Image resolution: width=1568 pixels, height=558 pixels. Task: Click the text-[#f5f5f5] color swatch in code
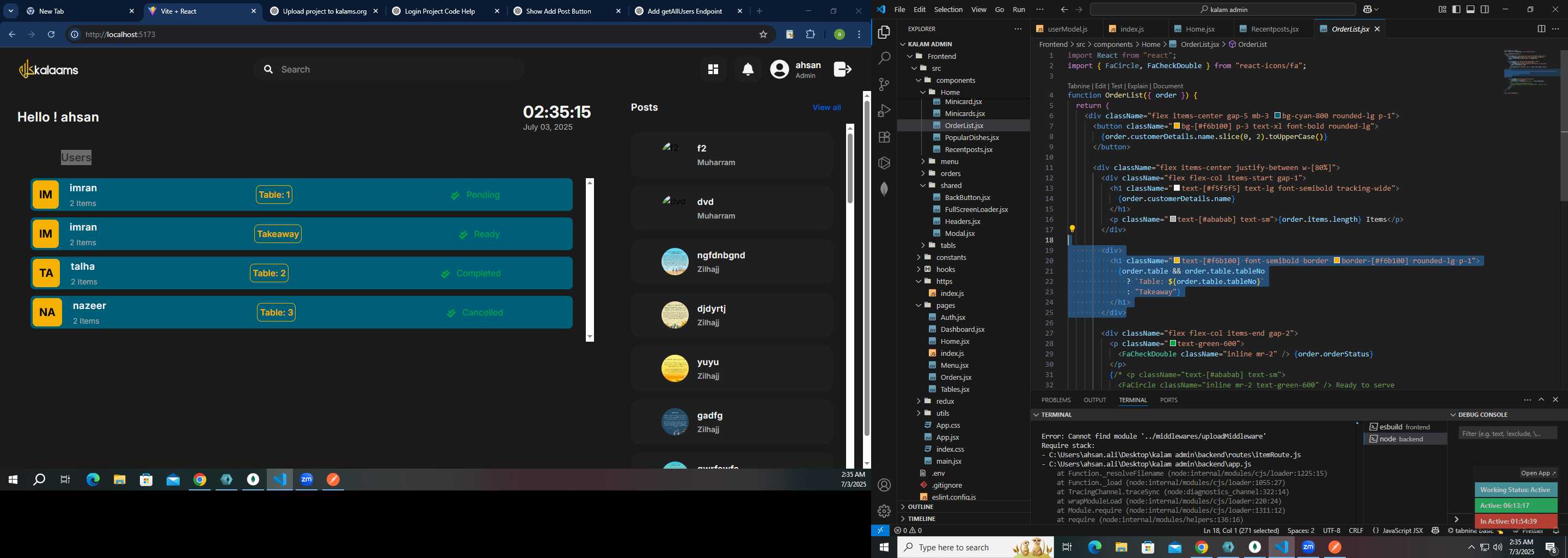click(1177, 188)
